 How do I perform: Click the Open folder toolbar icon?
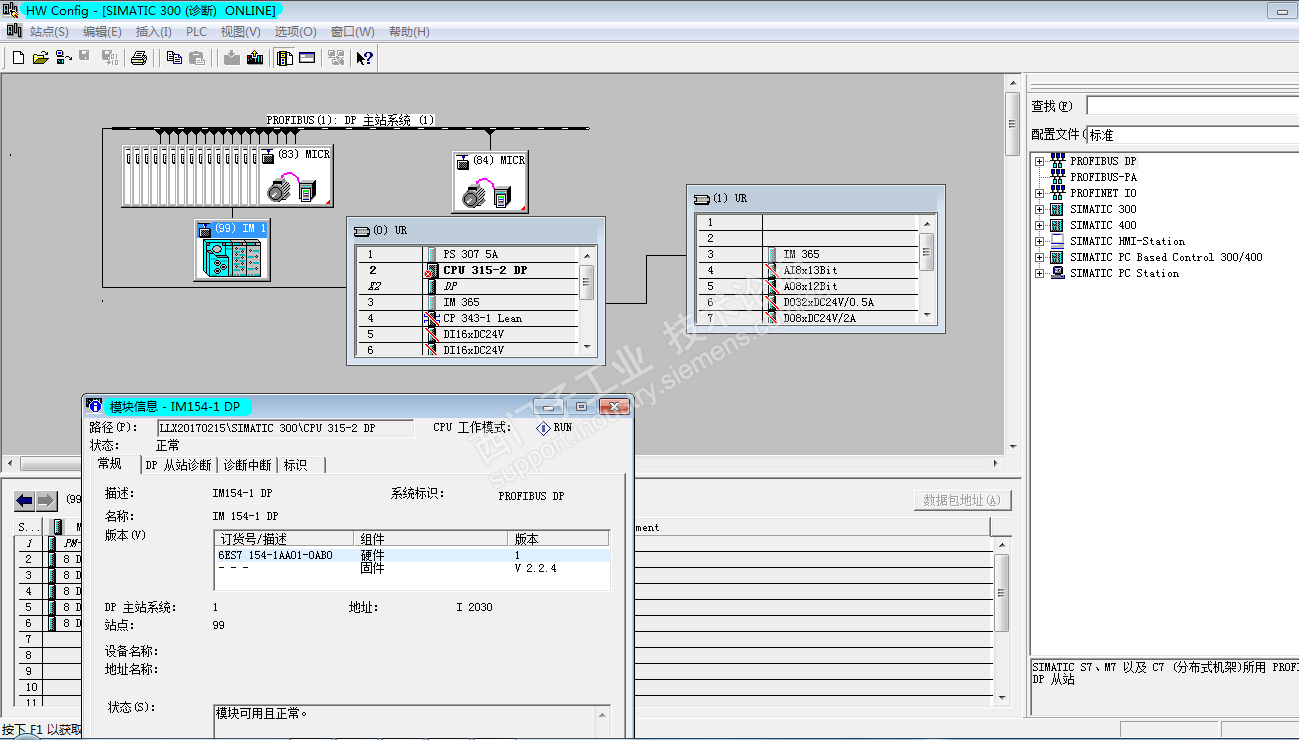[x=40, y=58]
